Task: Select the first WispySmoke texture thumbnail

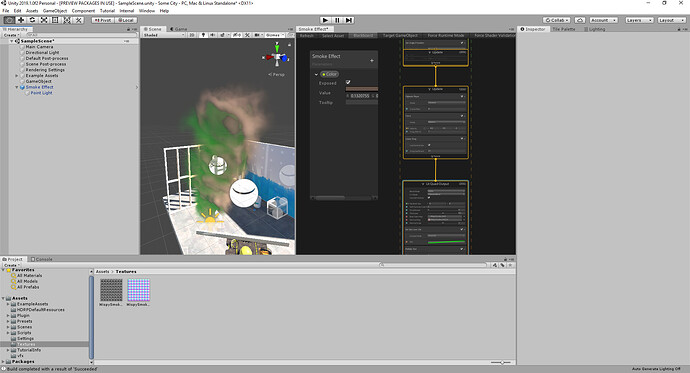Action: pyautogui.click(x=111, y=290)
